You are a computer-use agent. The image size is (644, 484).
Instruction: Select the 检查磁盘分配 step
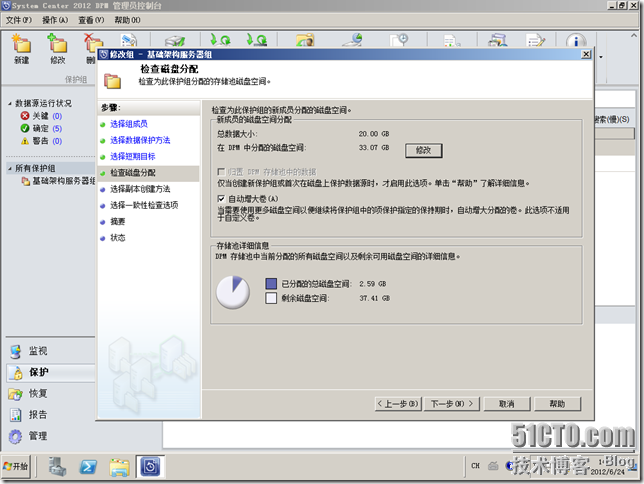pos(133,173)
